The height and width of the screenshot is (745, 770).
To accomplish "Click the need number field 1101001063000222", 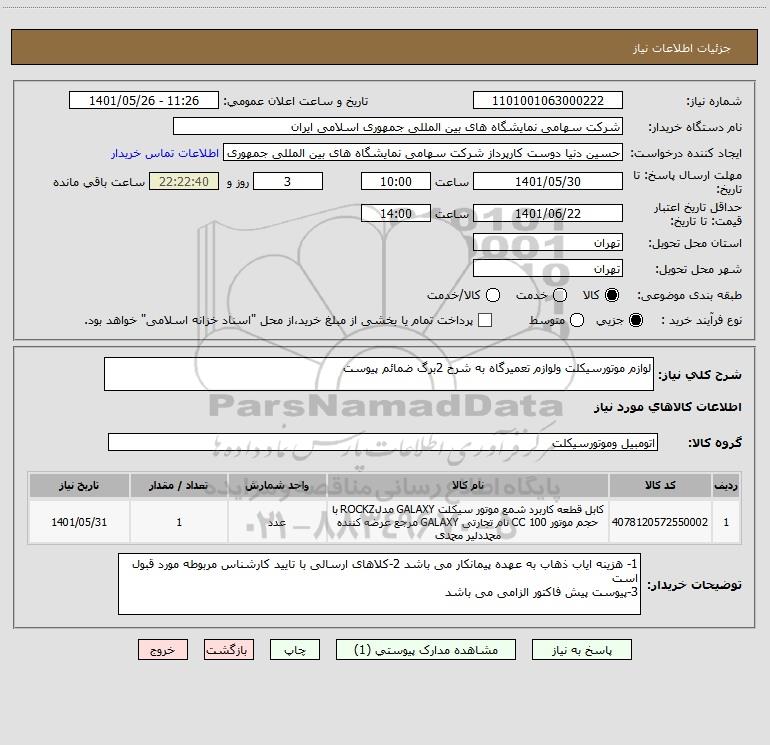I will pos(548,101).
